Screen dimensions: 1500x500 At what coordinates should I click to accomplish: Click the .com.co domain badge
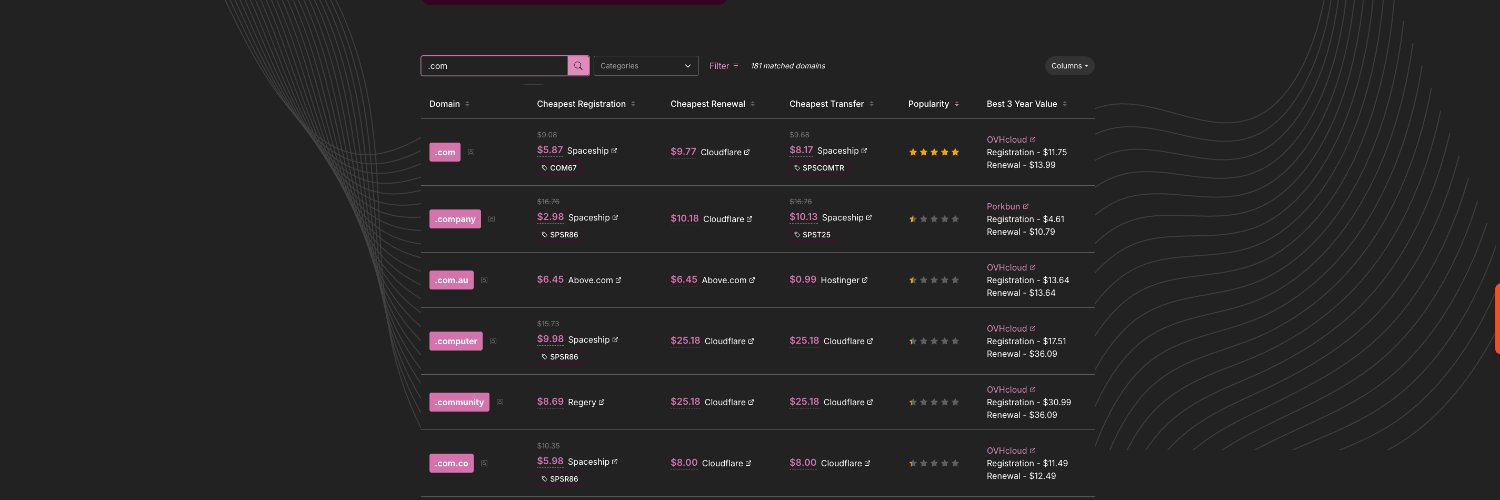pos(452,463)
